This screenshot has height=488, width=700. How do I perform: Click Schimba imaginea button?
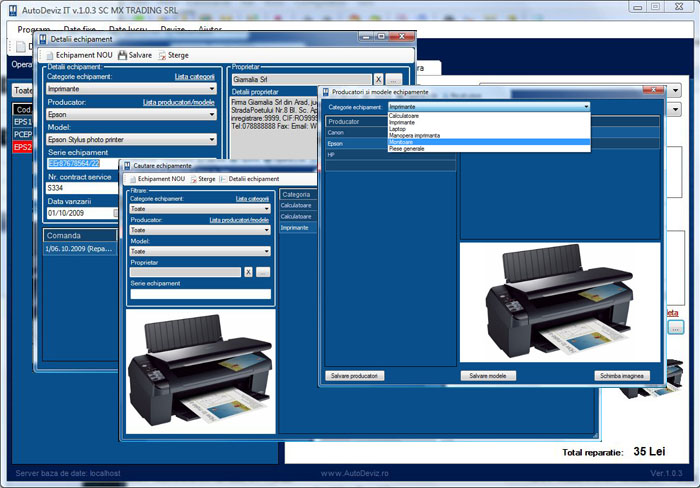pyautogui.click(x=622, y=376)
